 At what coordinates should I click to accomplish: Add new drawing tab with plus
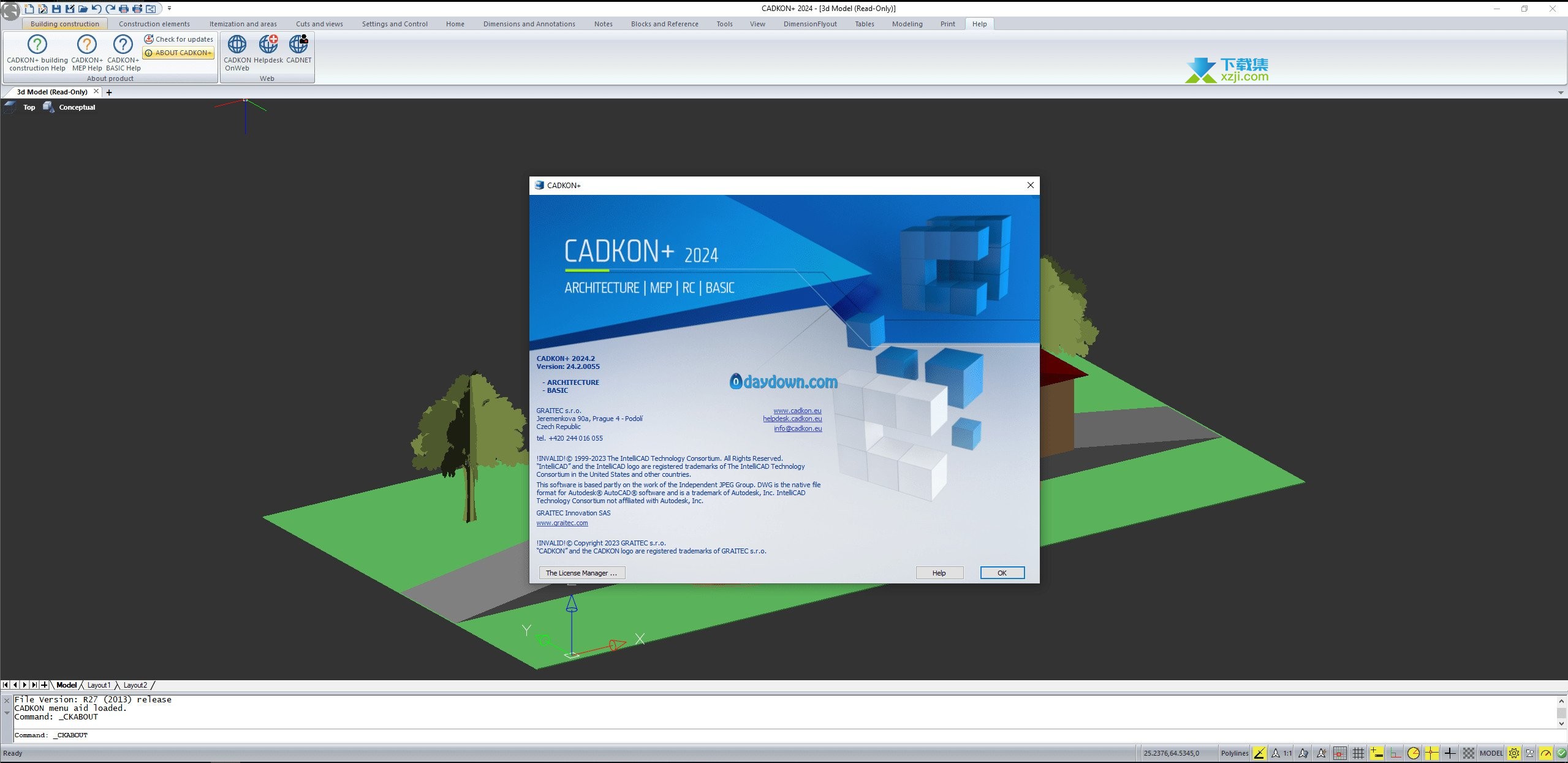click(x=109, y=93)
